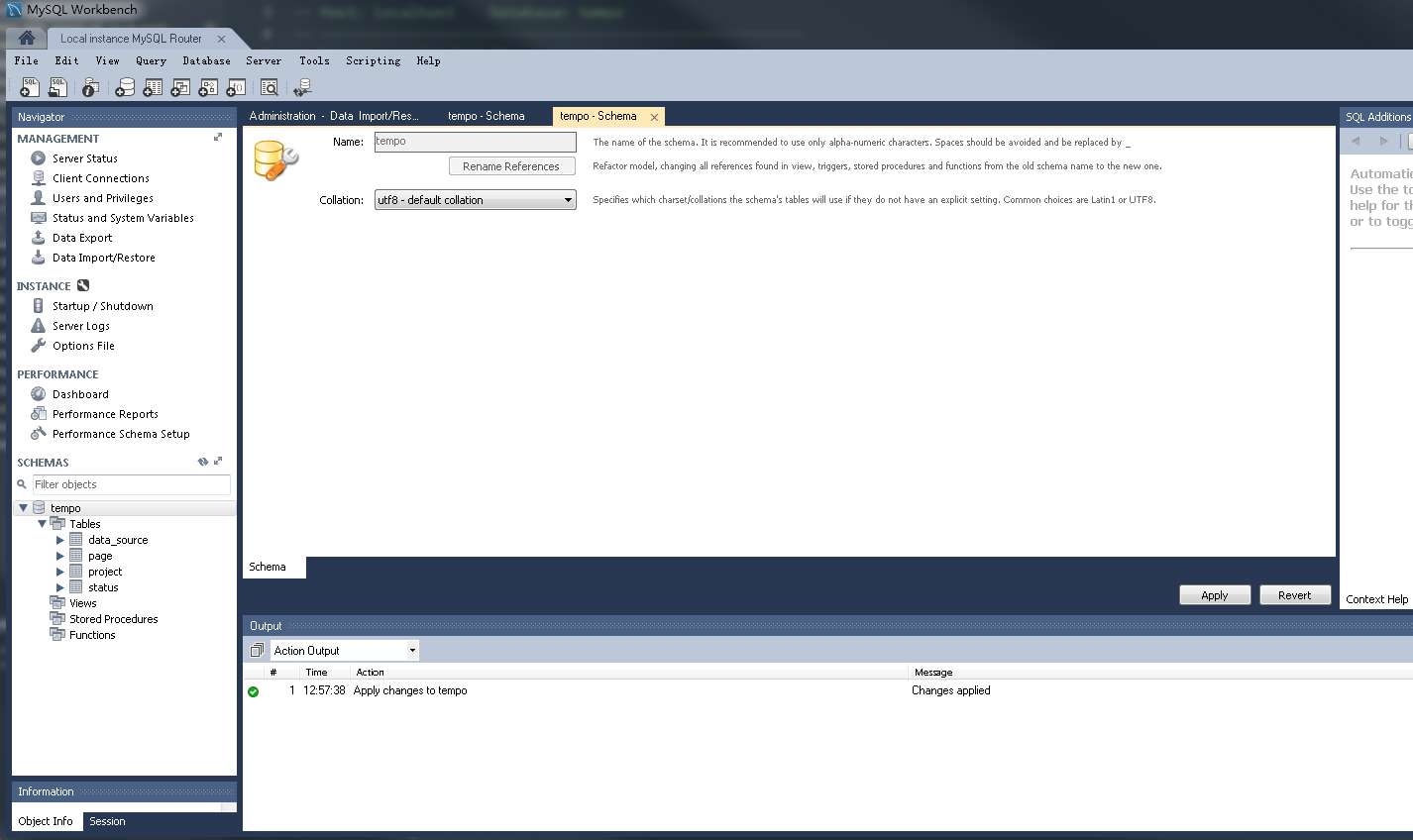The height and width of the screenshot is (840, 1413).
Task: Go to the home screen tab icon
Action: (x=27, y=38)
